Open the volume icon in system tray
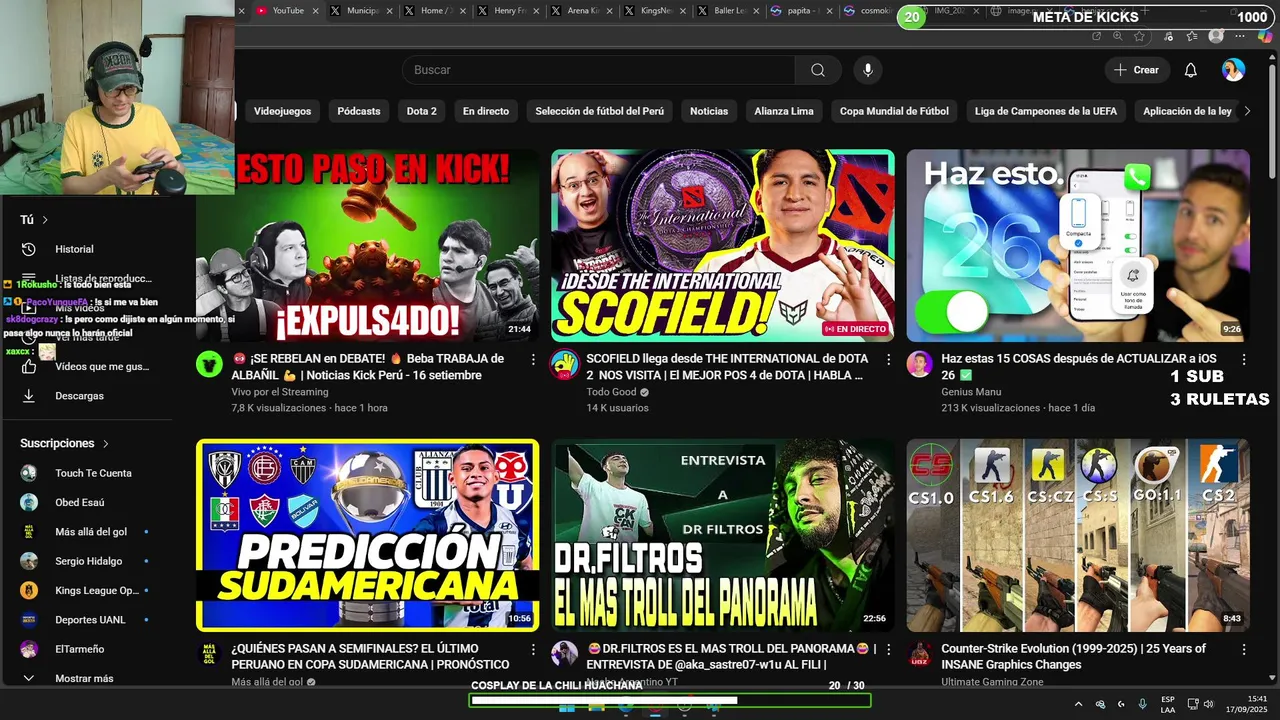The height and width of the screenshot is (720, 1280). pos(1208,704)
